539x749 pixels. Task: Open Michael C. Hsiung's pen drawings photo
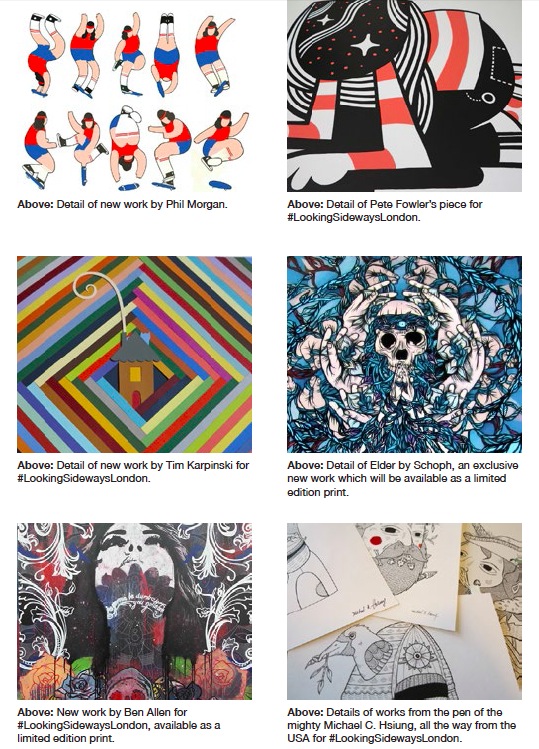pos(404,611)
